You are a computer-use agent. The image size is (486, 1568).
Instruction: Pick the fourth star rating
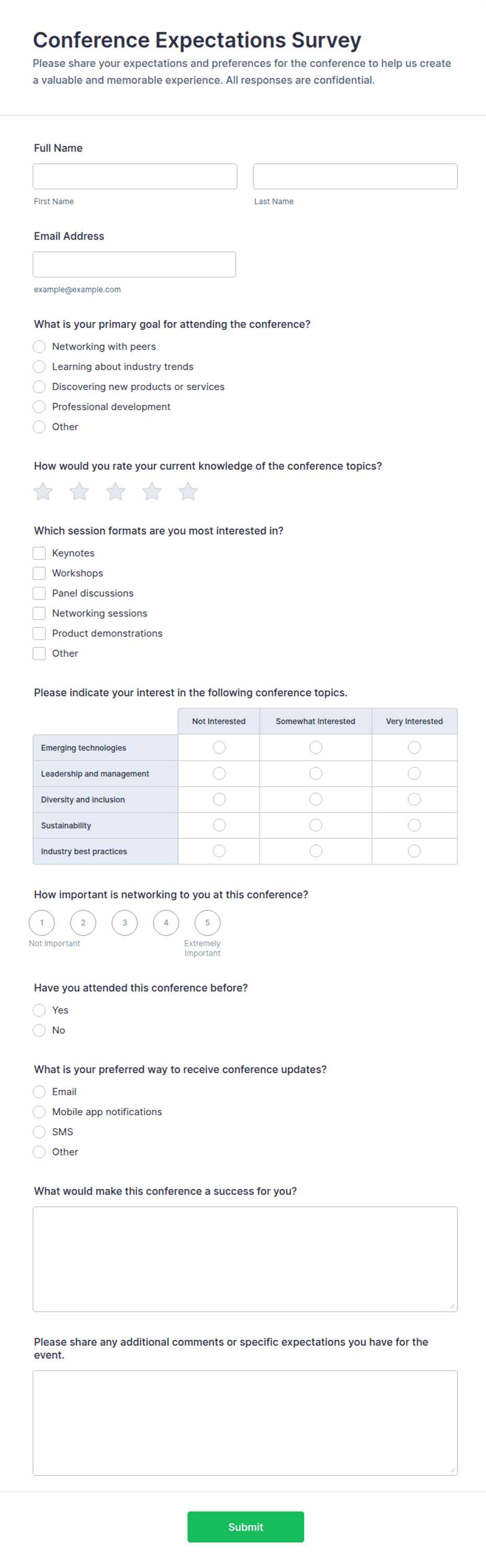152,491
